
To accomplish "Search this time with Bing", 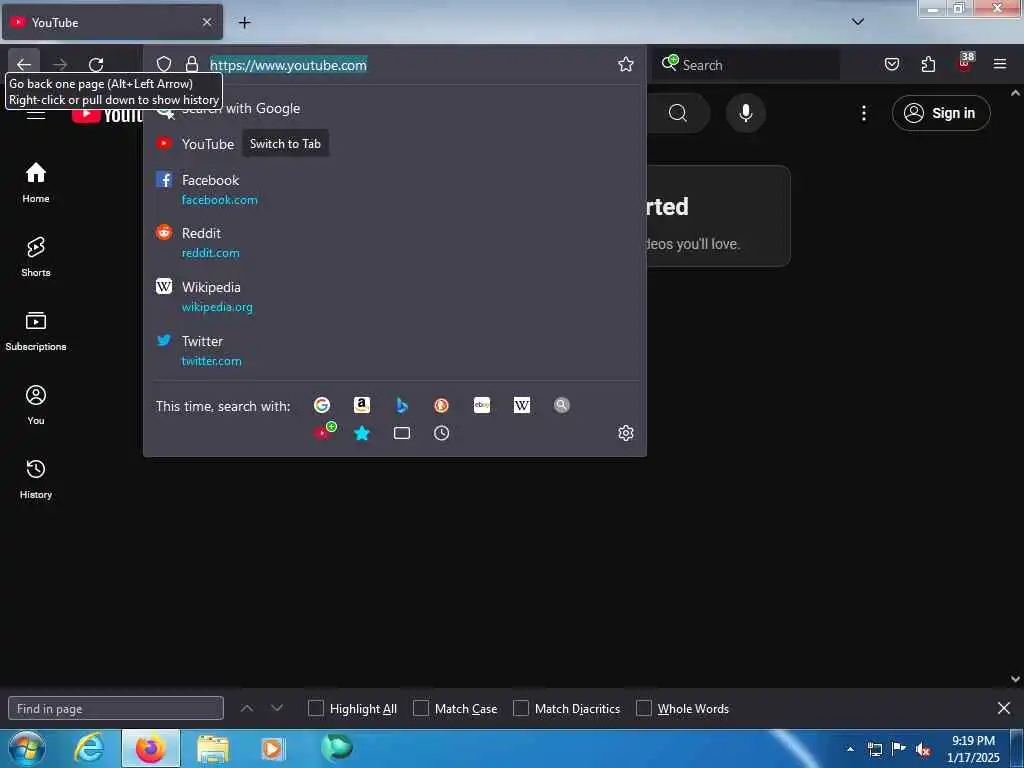I will (x=402, y=405).
